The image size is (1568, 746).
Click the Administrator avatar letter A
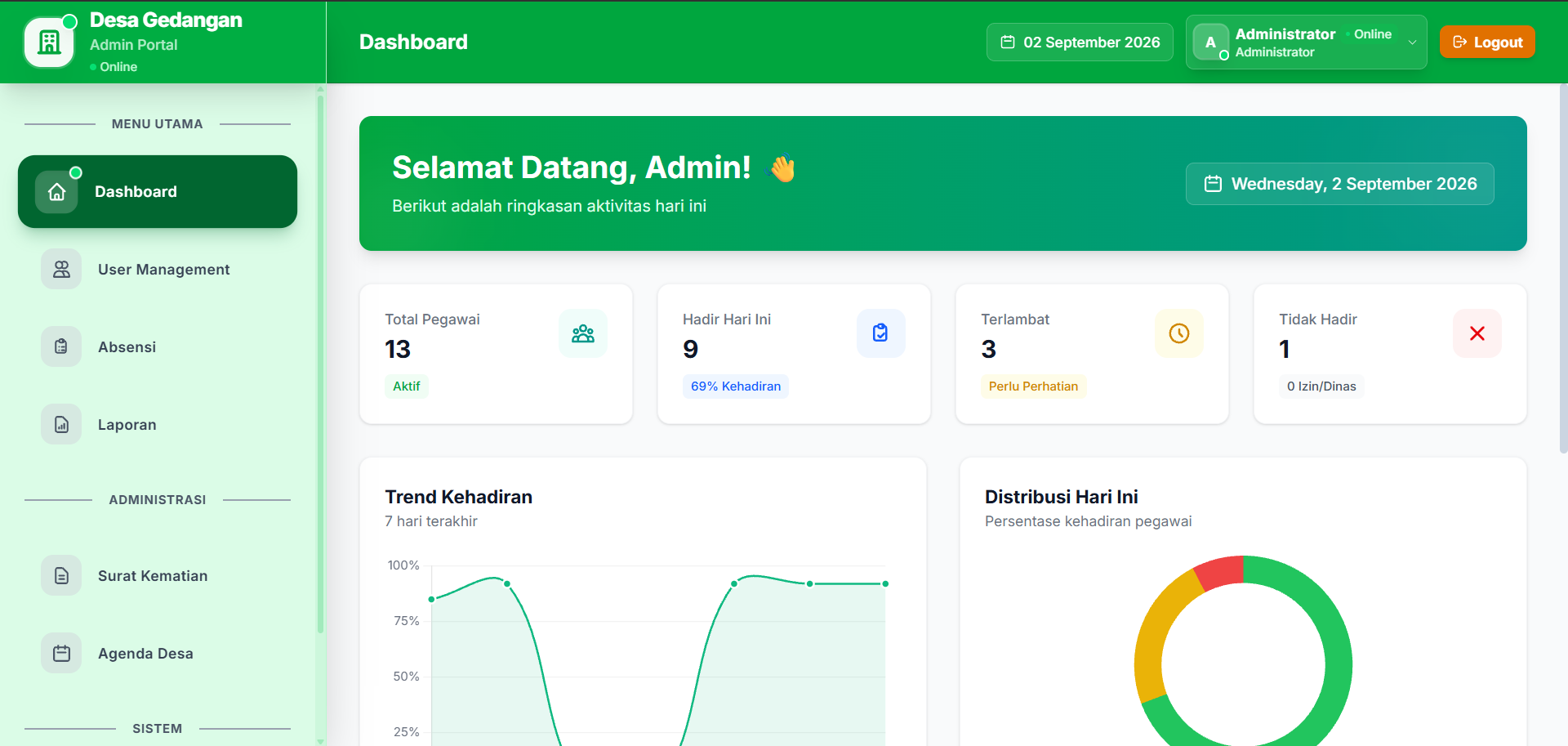click(1210, 42)
